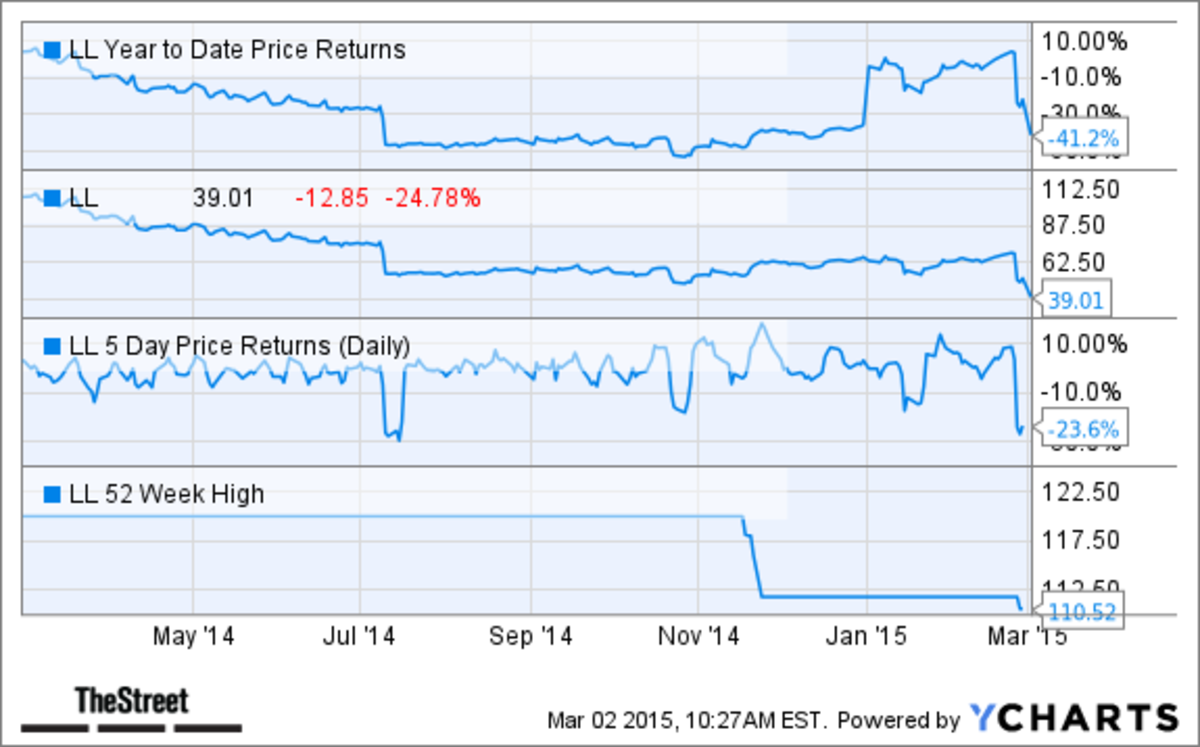Click the LL Year to Date Price Returns label

(237, 49)
